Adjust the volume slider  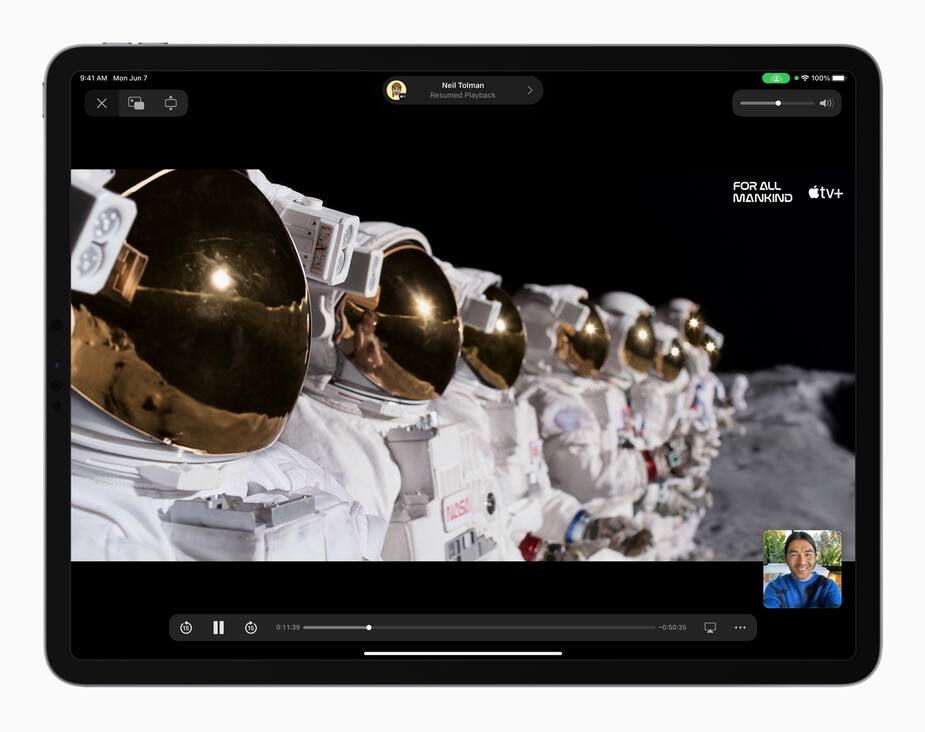pyautogui.click(x=778, y=103)
